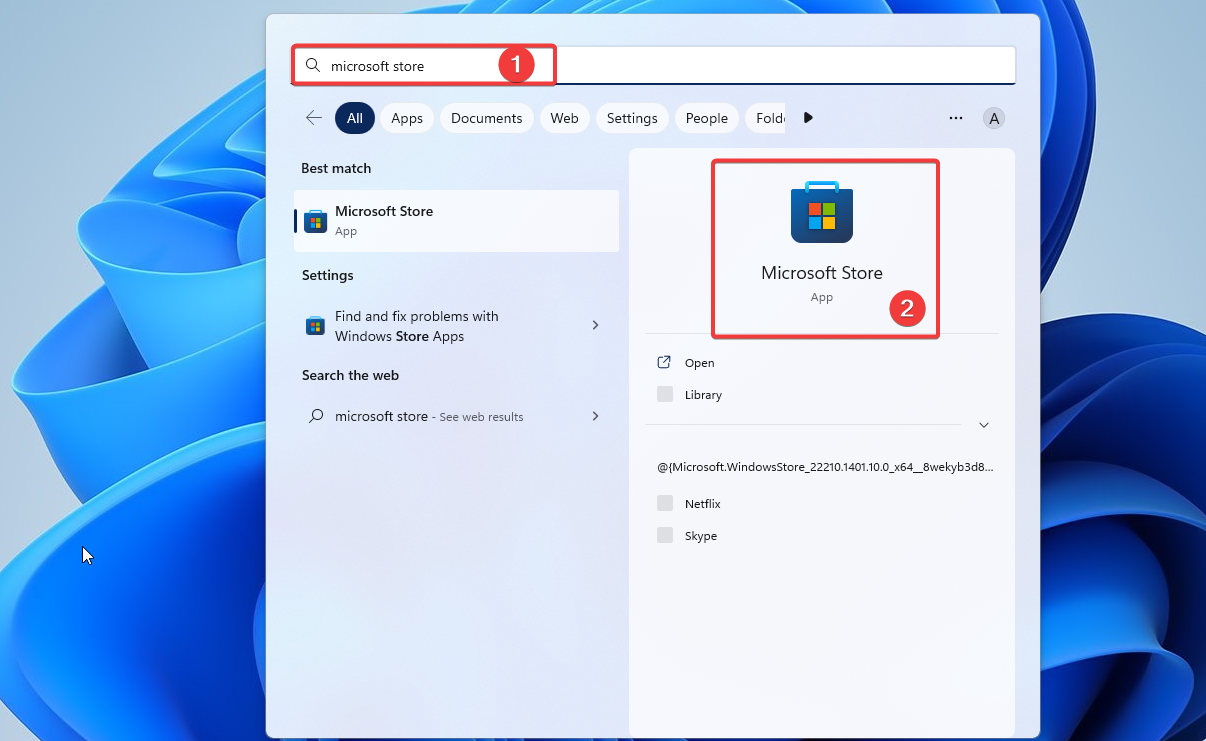This screenshot has height=741, width=1206.
Task: Switch to the People filter tab
Action: point(707,118)
